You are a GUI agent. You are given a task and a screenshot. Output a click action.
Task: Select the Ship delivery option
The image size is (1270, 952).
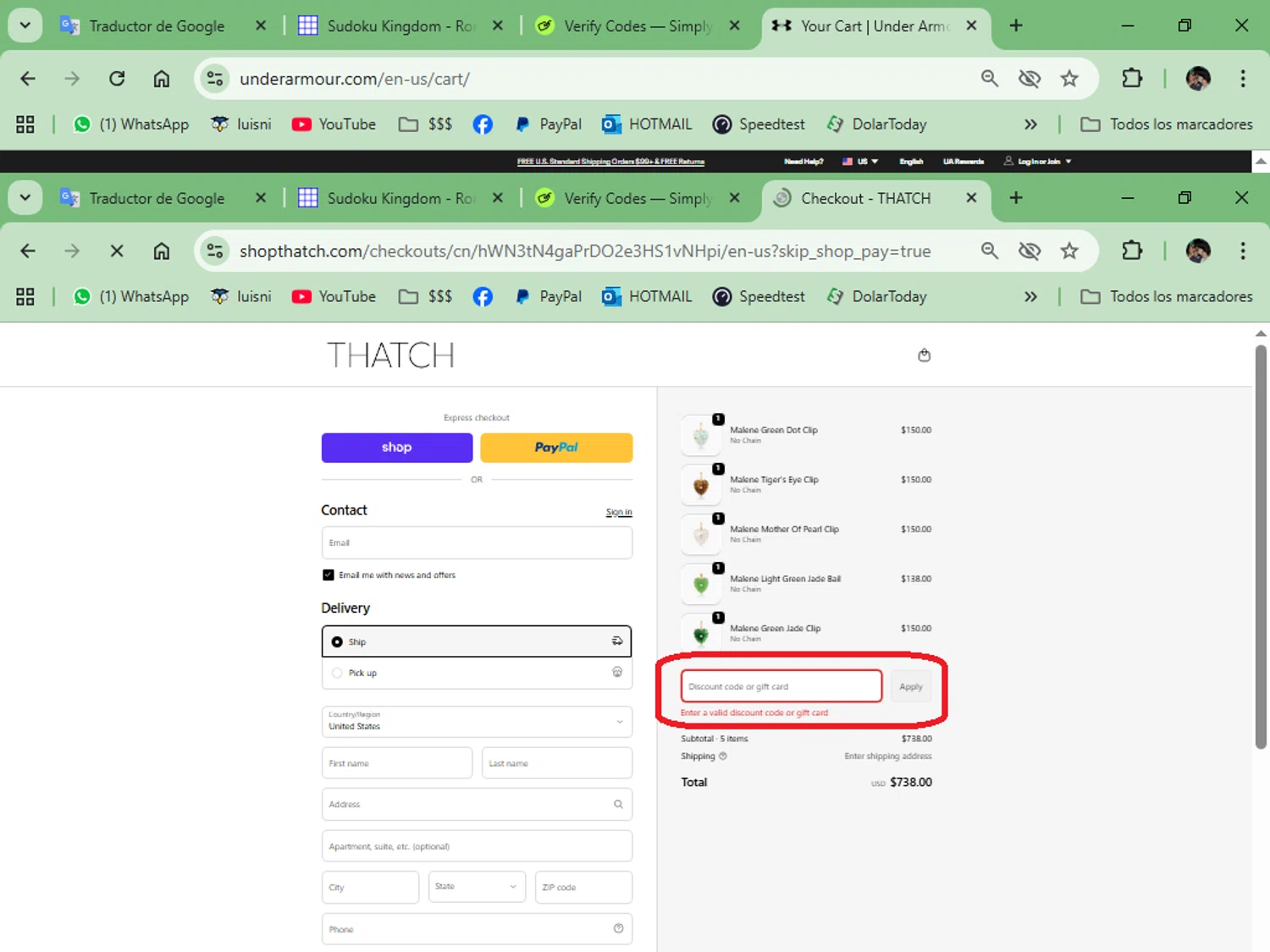tap(477, 641)
